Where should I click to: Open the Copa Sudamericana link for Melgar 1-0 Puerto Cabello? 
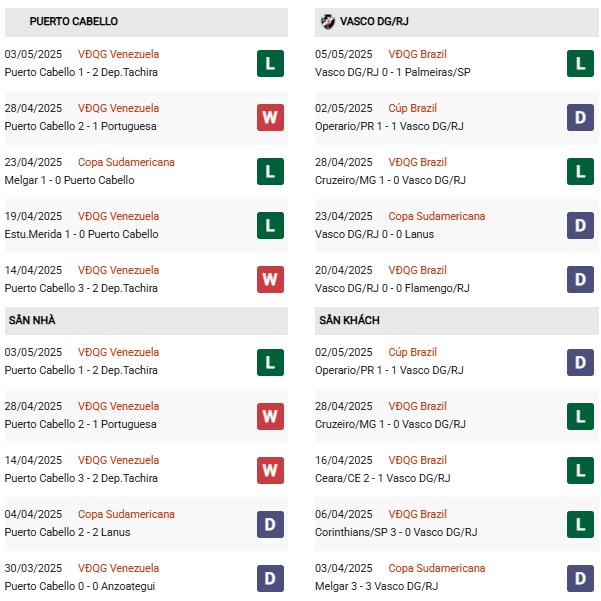tap(126, 162)
